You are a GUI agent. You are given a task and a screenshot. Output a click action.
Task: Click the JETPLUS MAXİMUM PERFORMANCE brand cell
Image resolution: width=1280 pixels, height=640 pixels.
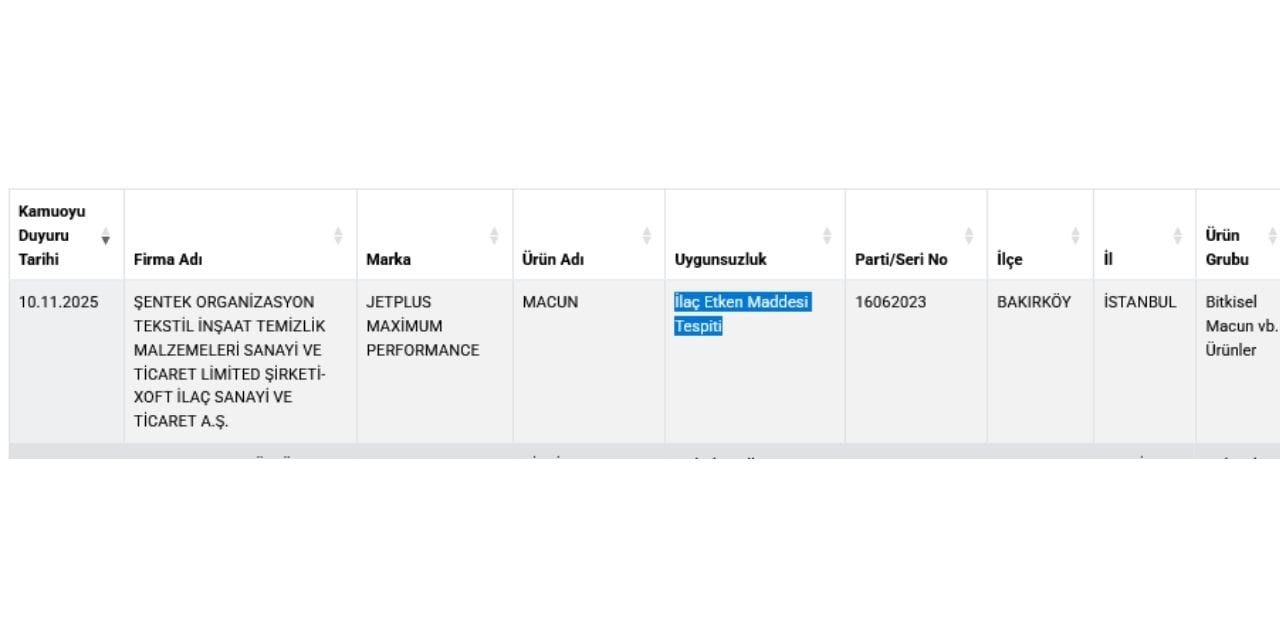[422, 326]
